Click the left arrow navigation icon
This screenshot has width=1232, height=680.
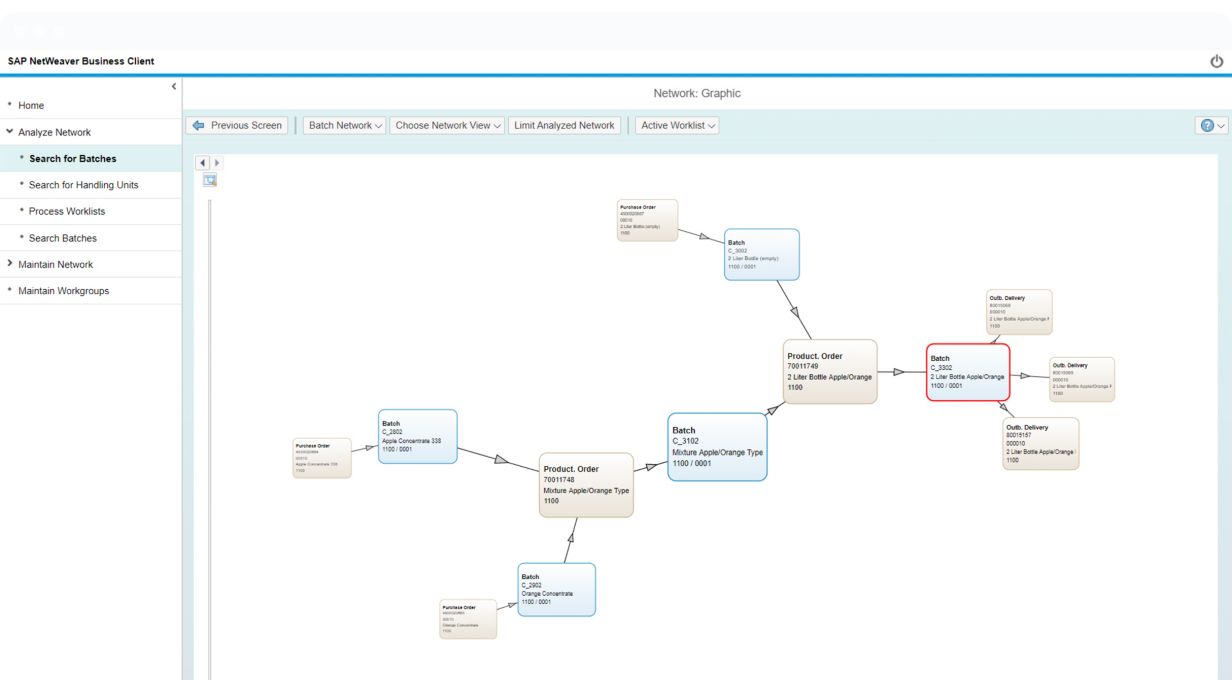click(x=203, y=162)
